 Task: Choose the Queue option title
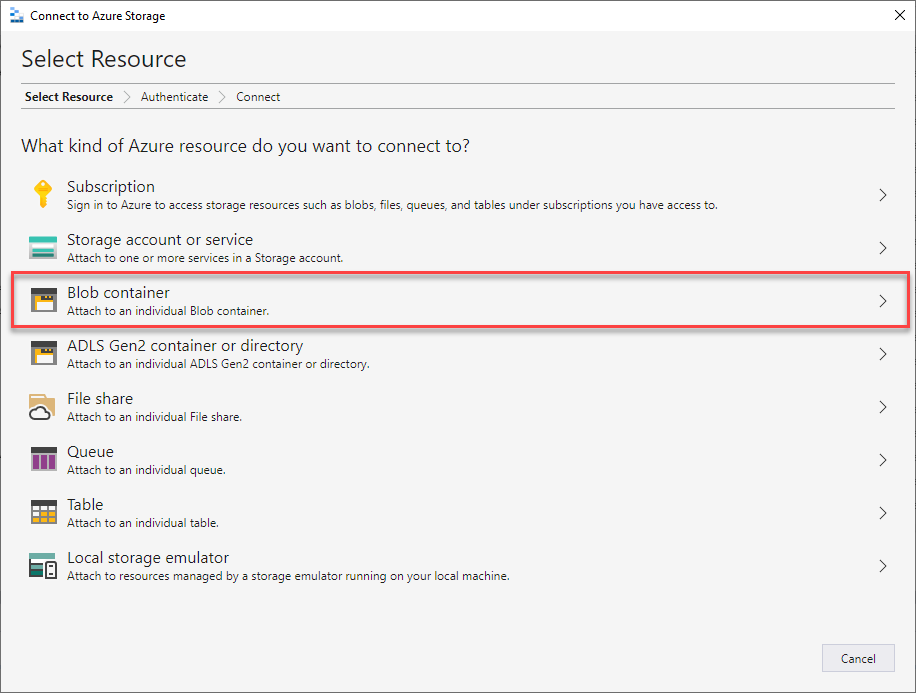tap(91, 452)
